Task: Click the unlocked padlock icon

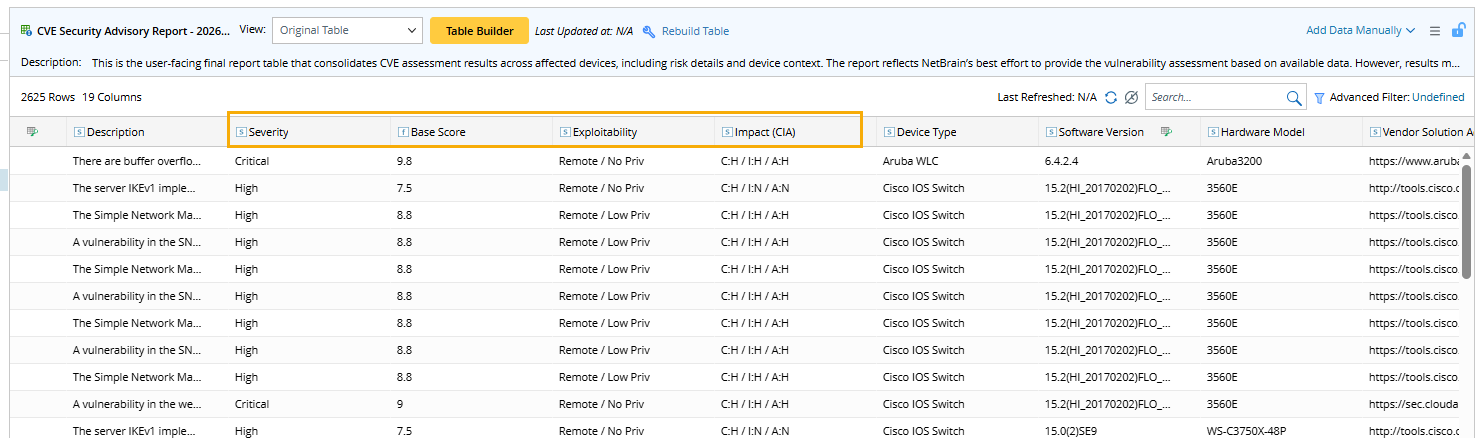Action: click(x=1458, y=31)
